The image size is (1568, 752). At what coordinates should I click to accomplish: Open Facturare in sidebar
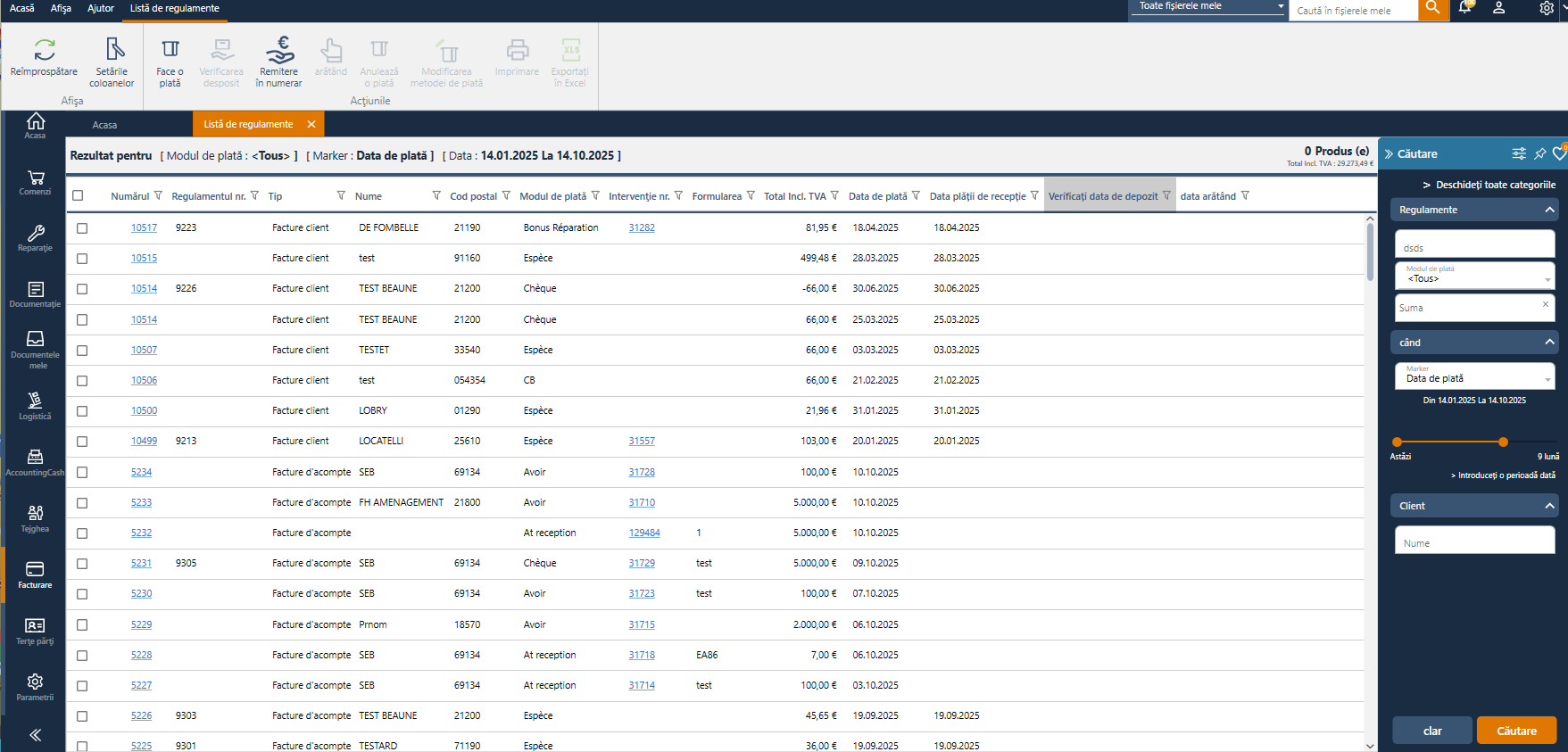point(36,574)
